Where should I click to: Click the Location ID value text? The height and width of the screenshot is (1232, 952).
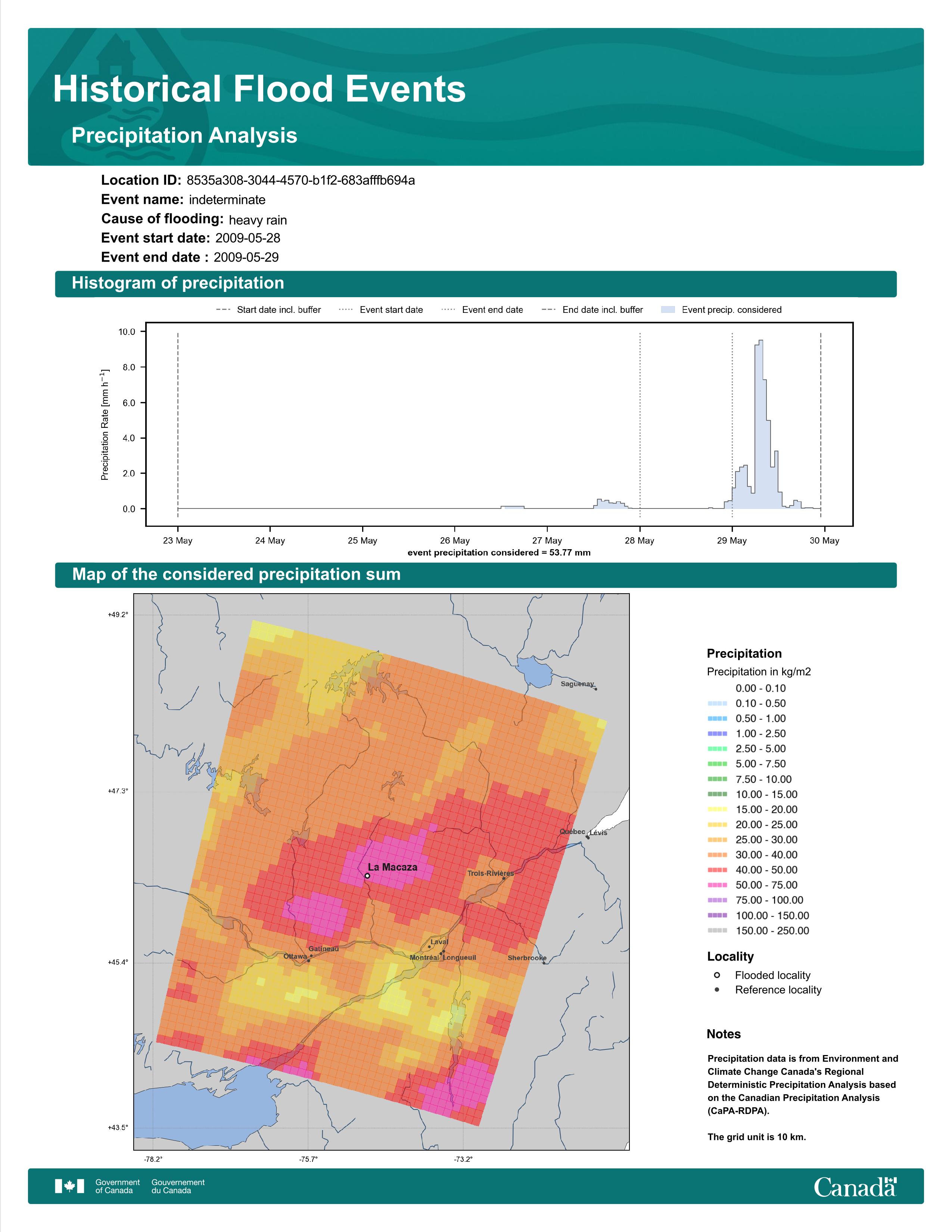click(x=301, y=181)
